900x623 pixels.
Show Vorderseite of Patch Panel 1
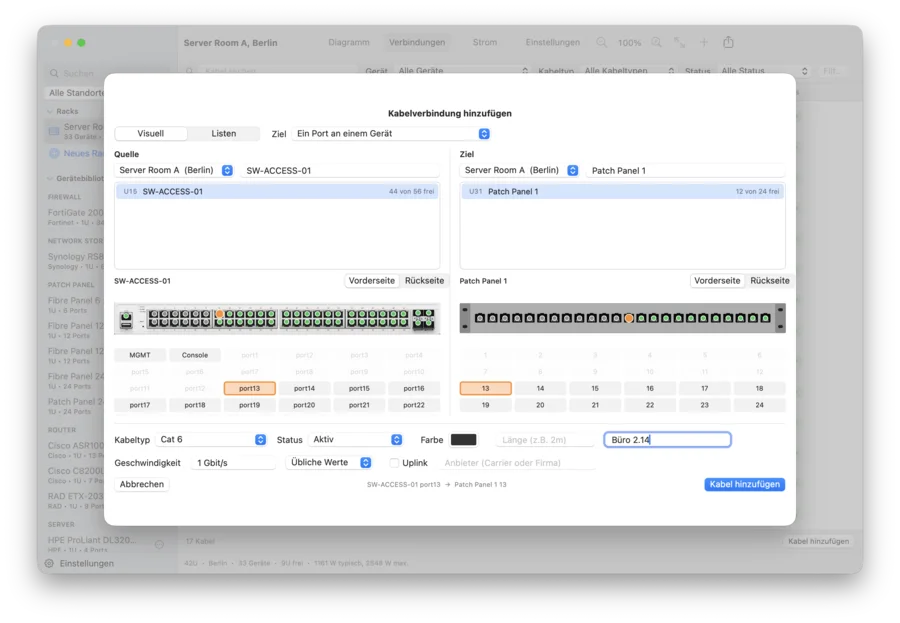pyautogui.click(x=717, y=281)
